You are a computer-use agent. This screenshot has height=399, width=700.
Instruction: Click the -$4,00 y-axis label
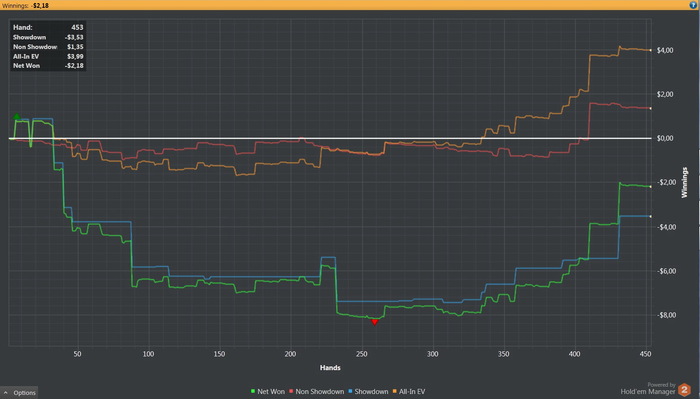tap(666, 227)
